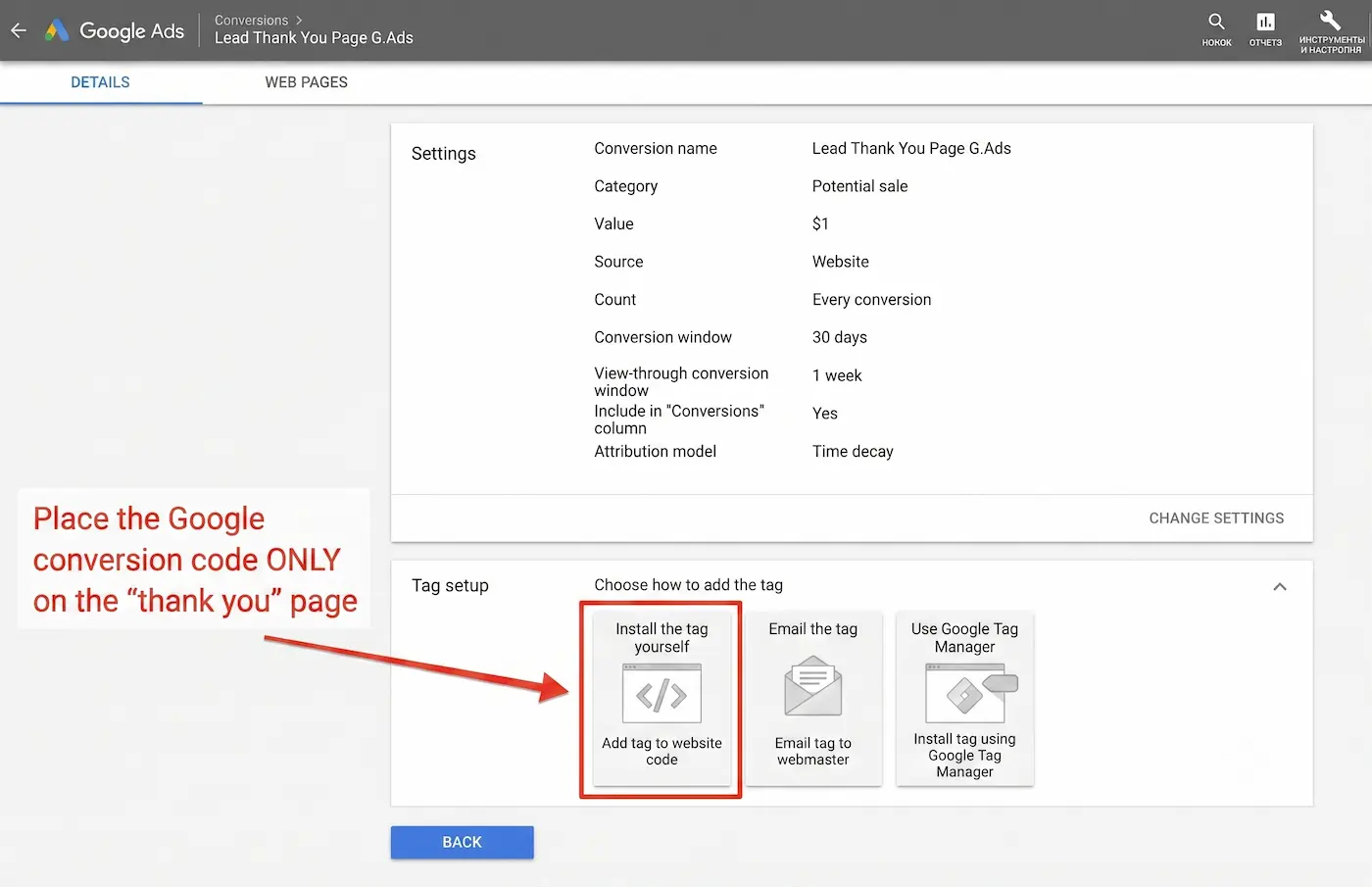Click CHANGE SETTINGS
This screenshot has width=1372, height=887.
[x=1216, y=517]
